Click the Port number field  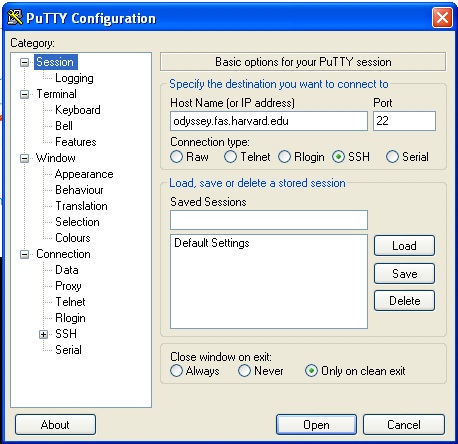[x=404, y=121]
